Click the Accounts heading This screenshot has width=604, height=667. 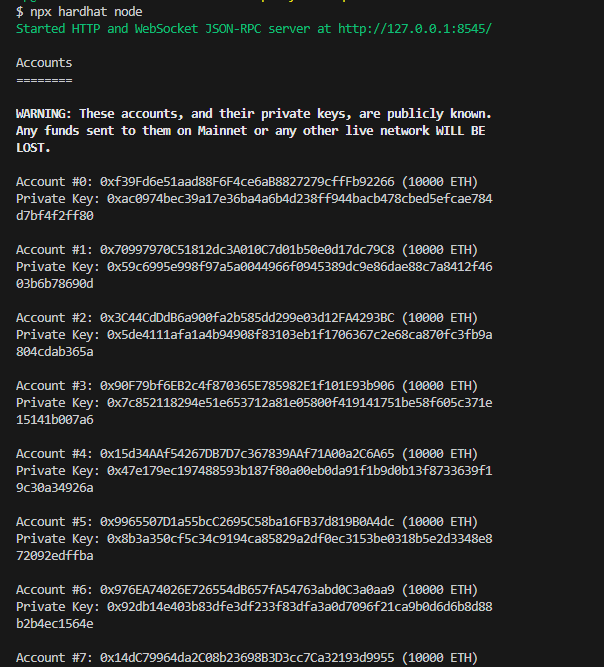[x=44, y=62]
